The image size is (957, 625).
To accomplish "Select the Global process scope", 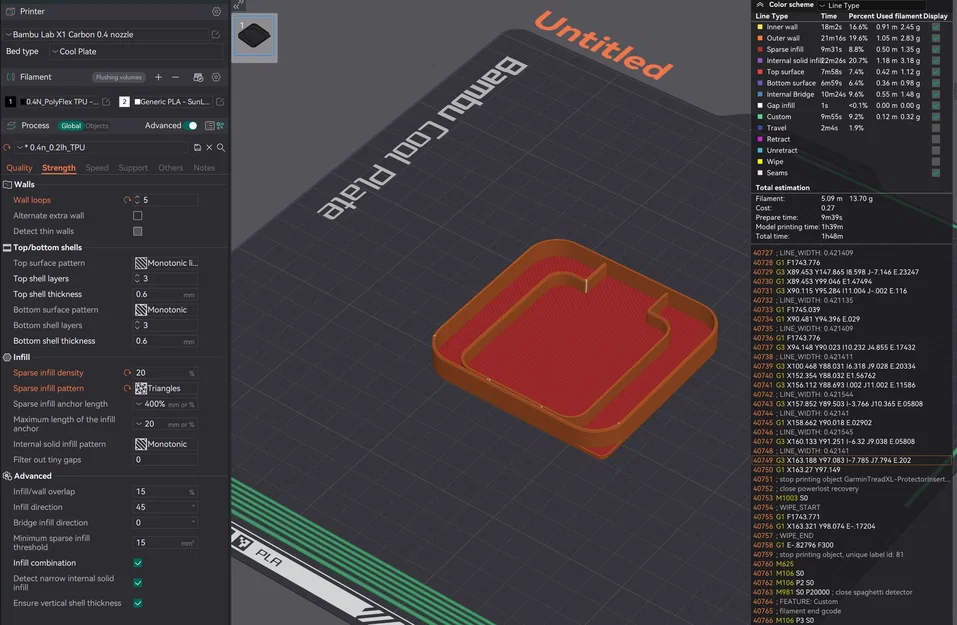I will (71, 126).
